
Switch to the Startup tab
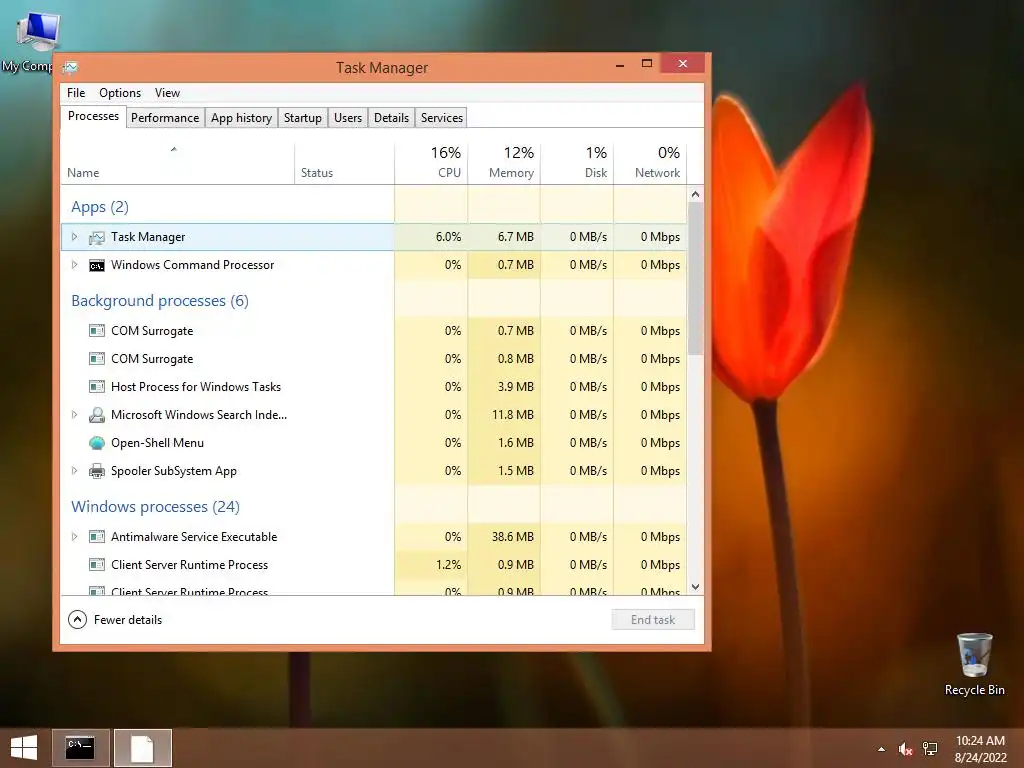[x=302, y=118]
